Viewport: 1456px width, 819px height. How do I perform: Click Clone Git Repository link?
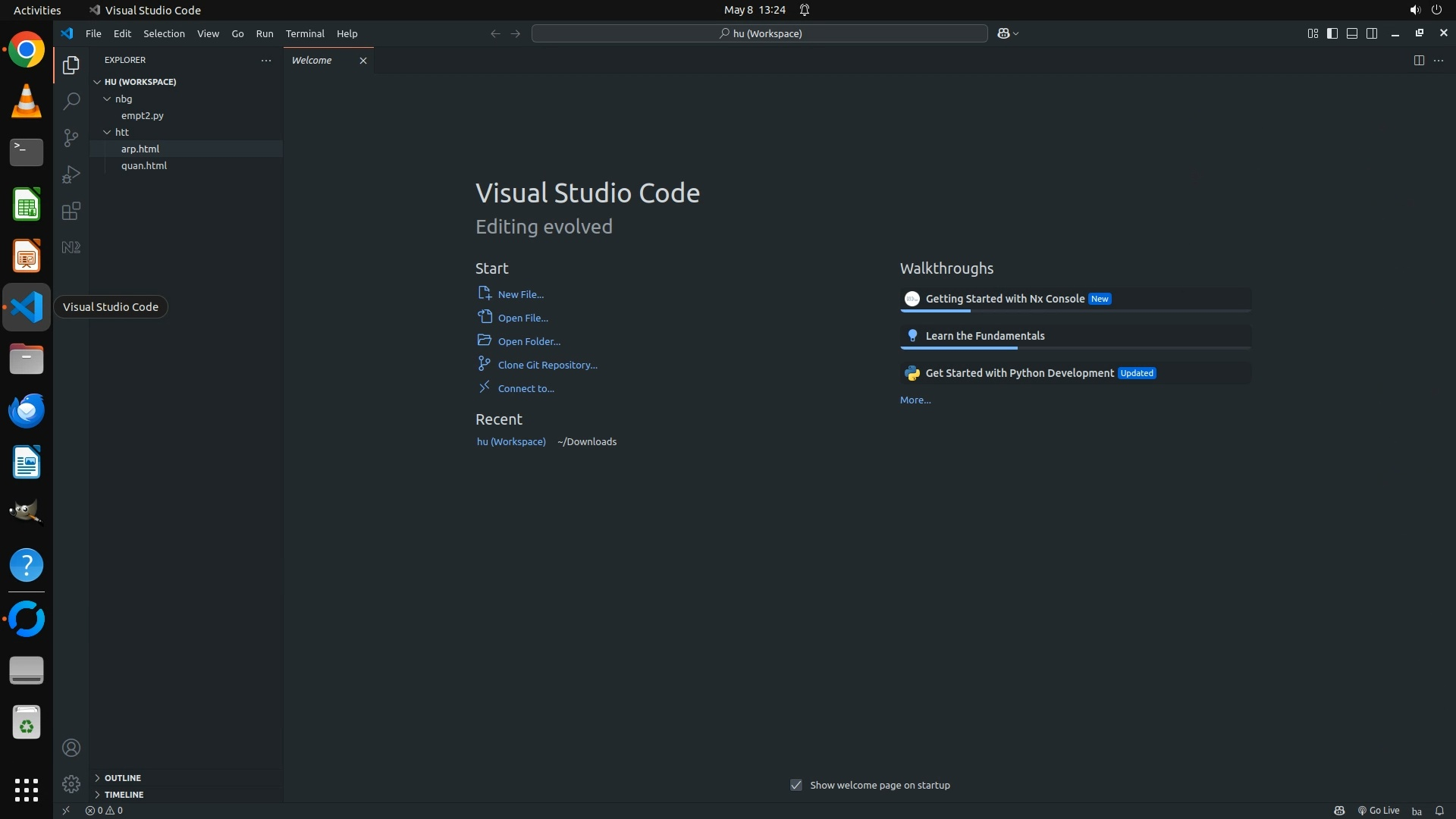(547, 365)
